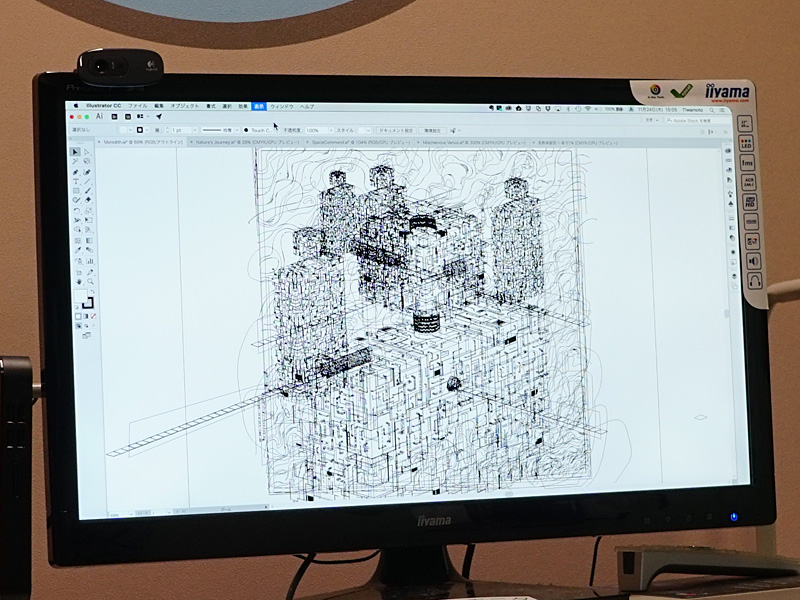Image resolution: width=800 pixels, height=600 pixels.
Task: Click the 環境設定 button
Action: (x=432, y=131)
